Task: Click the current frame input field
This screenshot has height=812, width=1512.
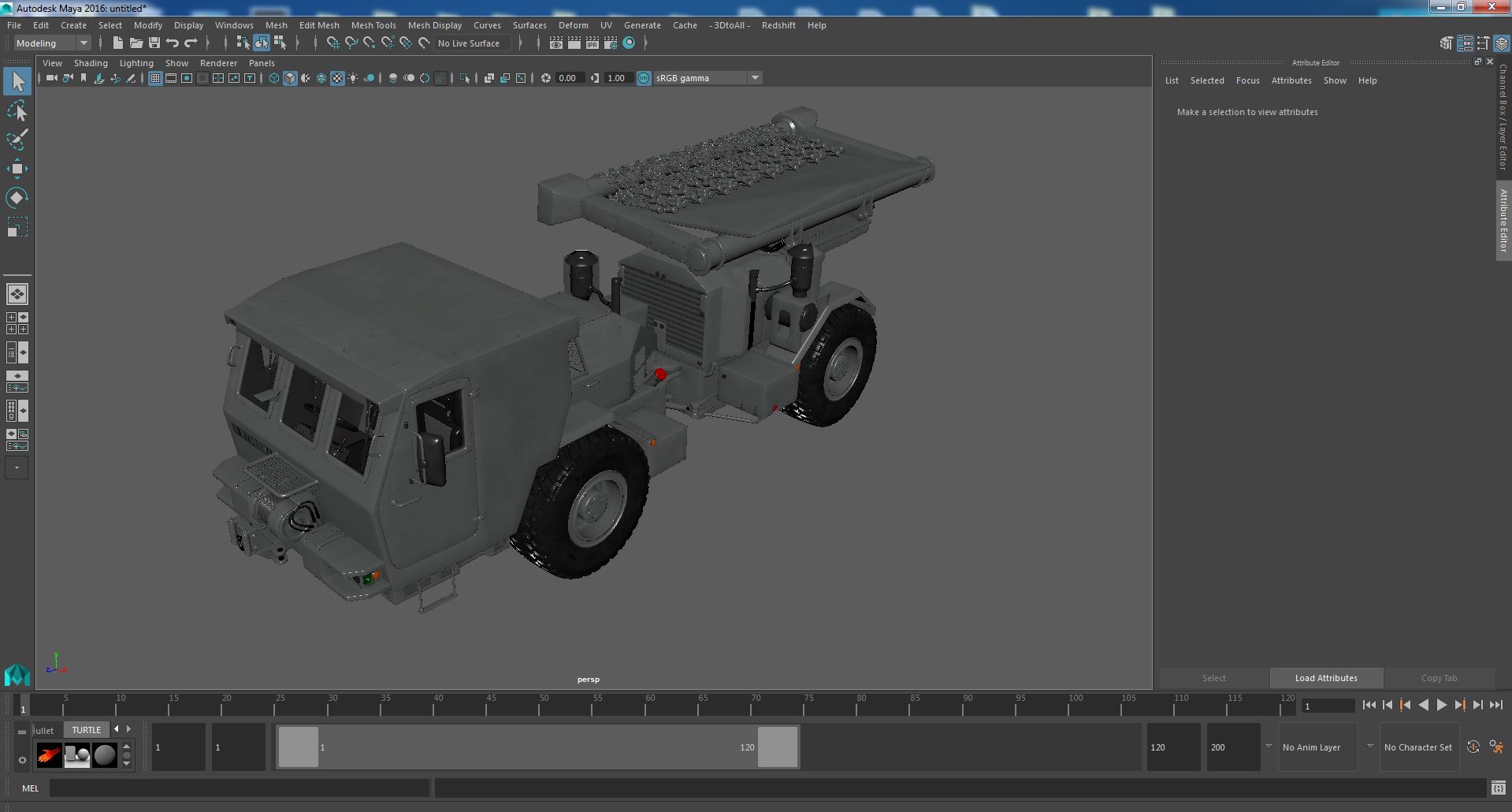Action: 1328,706
